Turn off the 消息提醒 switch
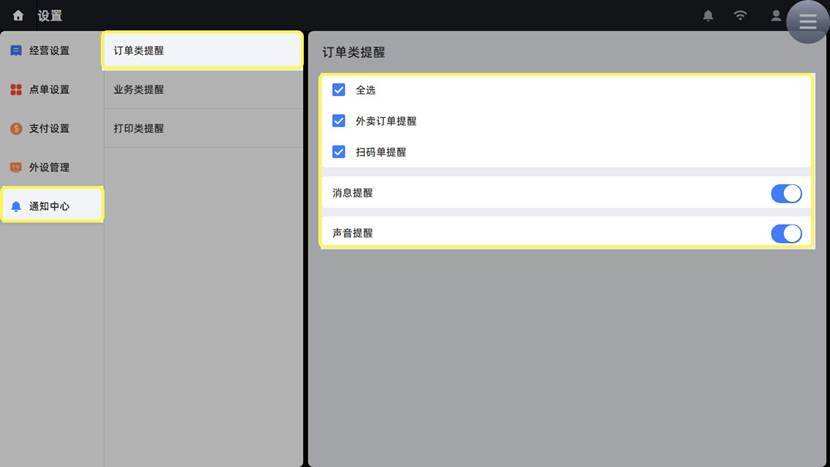Viewport: 830px width, 467px height. pos(786,193)
